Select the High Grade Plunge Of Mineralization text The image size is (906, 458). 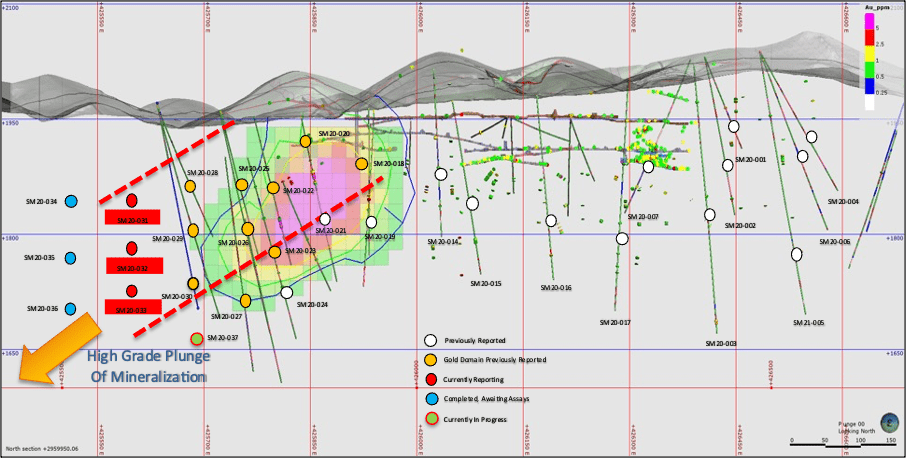click(147, 367)
